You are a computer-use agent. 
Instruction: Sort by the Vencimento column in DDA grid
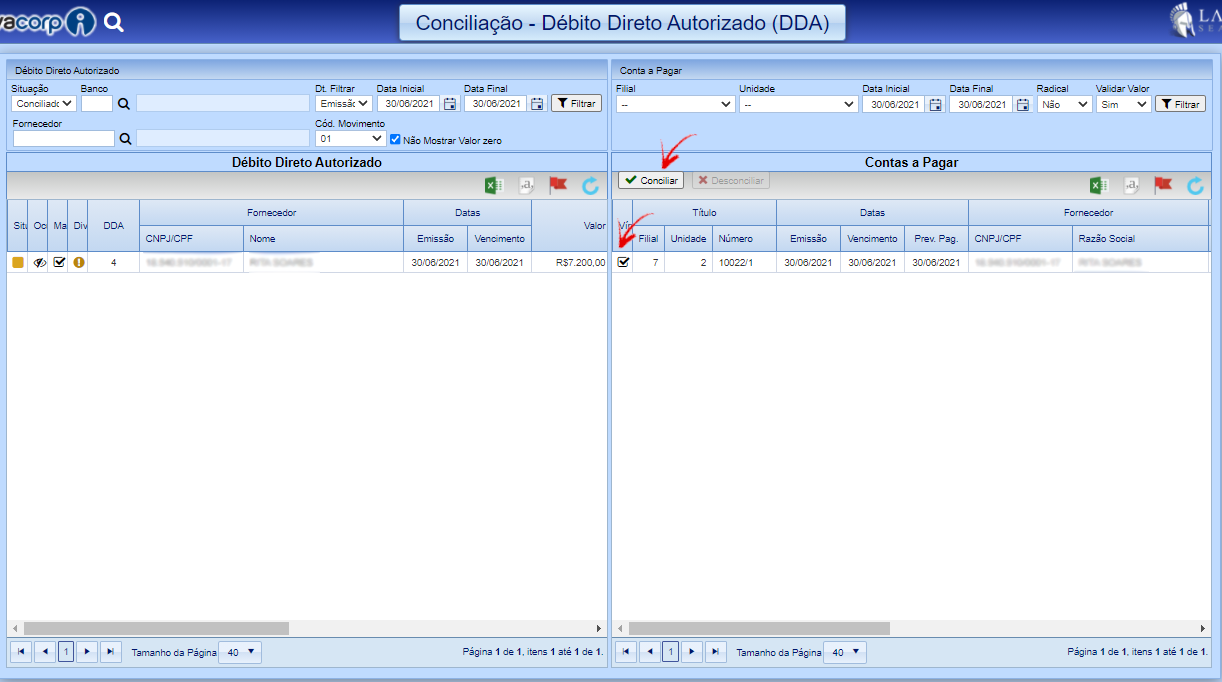[x=499, y=239]
